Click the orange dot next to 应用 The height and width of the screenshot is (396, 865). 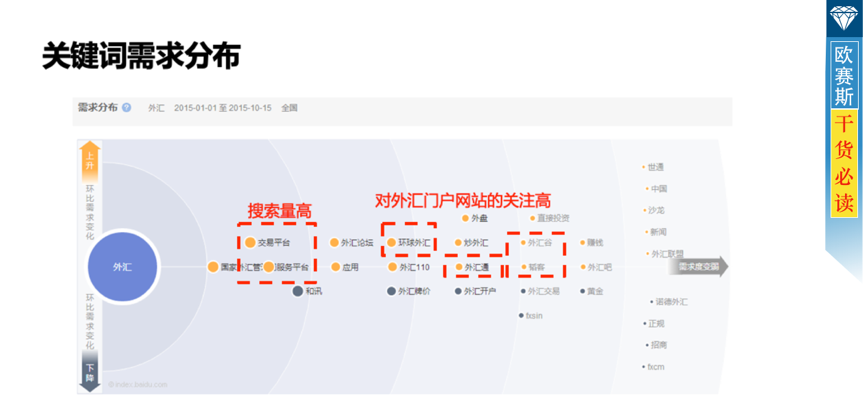click(x=336, y=267)
